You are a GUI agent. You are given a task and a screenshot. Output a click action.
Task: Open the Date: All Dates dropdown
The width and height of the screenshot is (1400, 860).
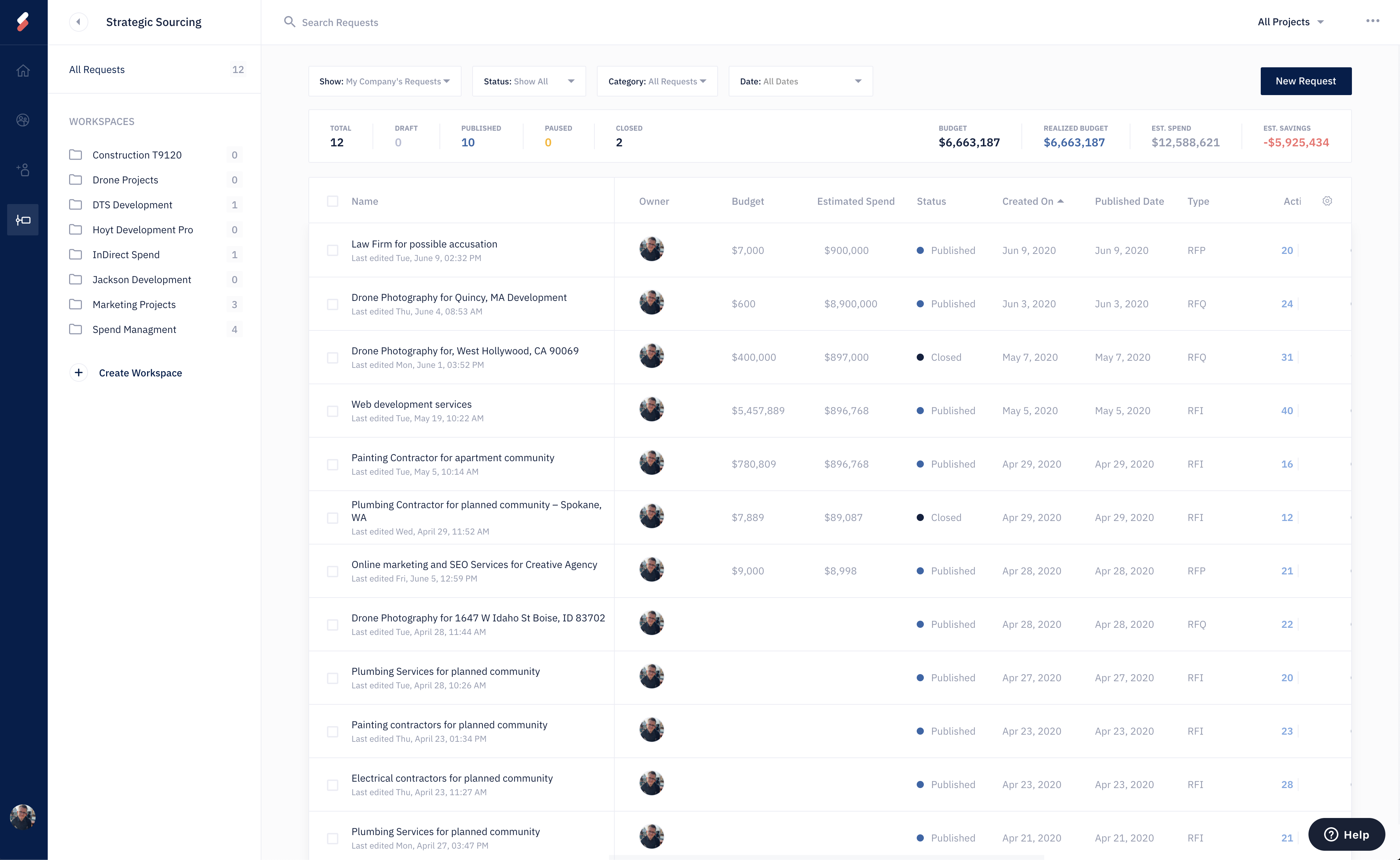tap(800, 81)
